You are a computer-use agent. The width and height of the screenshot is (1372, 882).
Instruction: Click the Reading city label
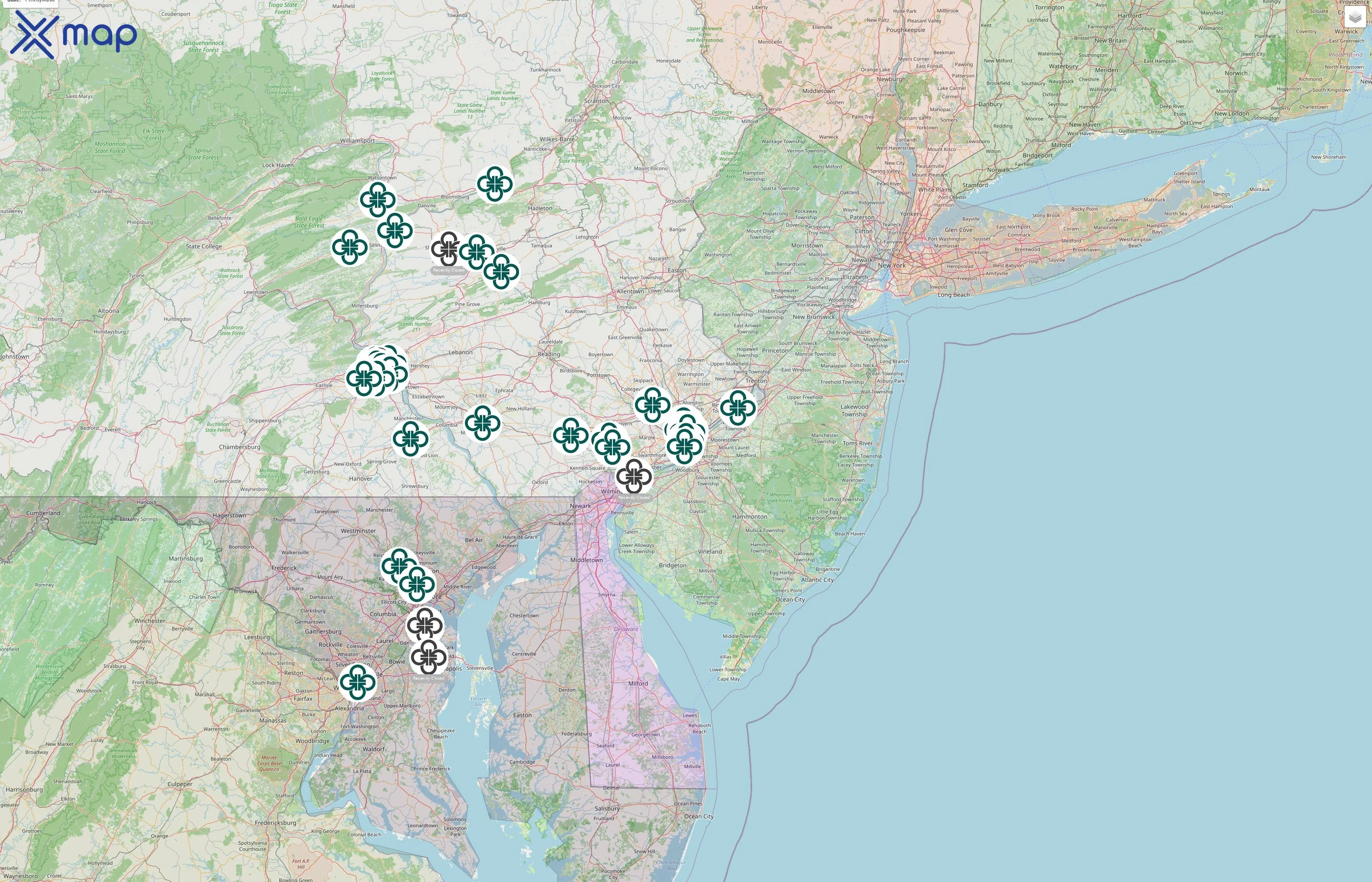(x=549, y=354)
